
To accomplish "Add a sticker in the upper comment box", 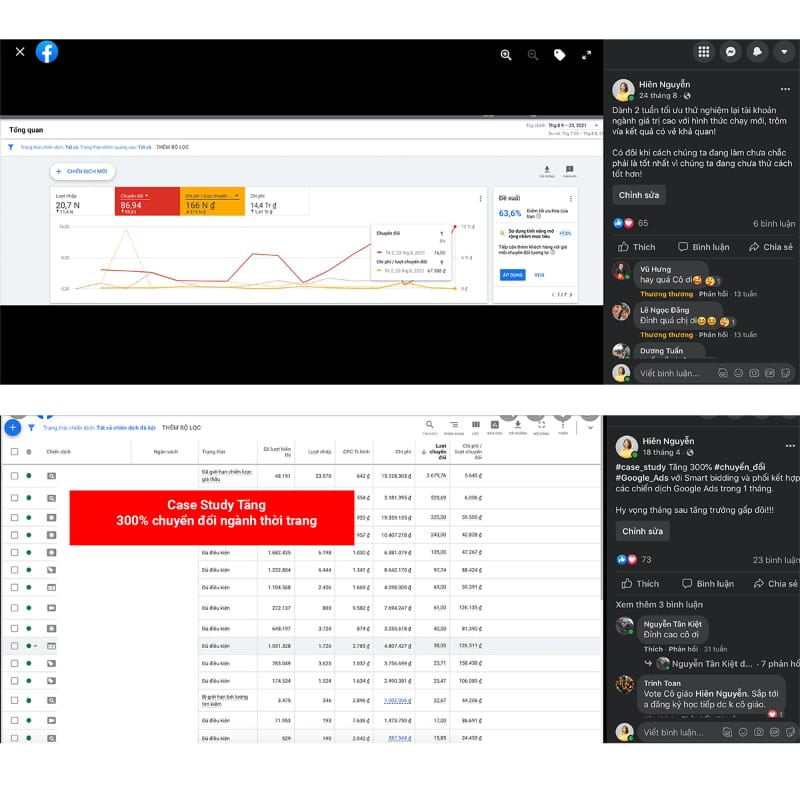I will click(x=786, y=373).
